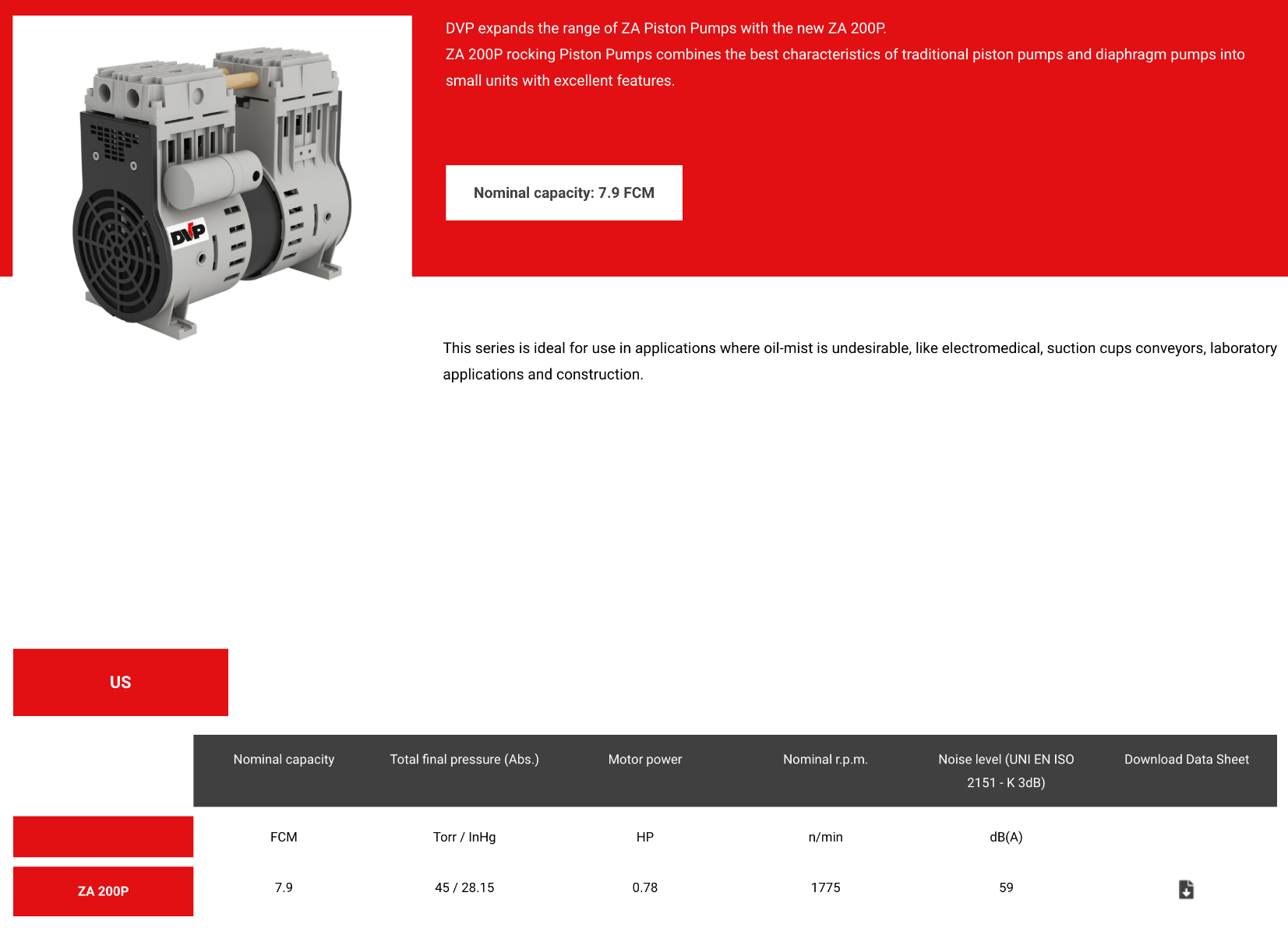Viewport: 1288px width, 935px height.
Task: Click the Nominal r.p.m. column header
Action: (x=825, y=760)
